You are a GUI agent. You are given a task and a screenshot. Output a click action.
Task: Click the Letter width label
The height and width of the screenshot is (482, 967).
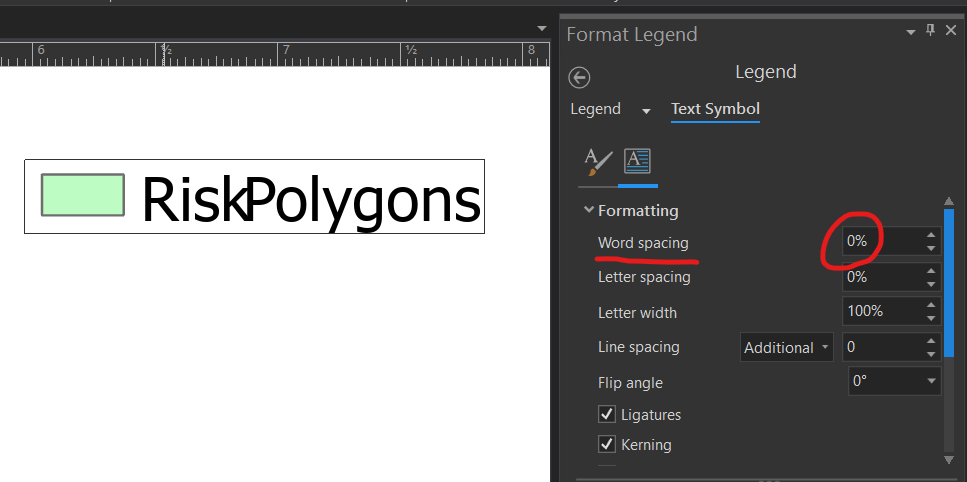coord(637,313)
